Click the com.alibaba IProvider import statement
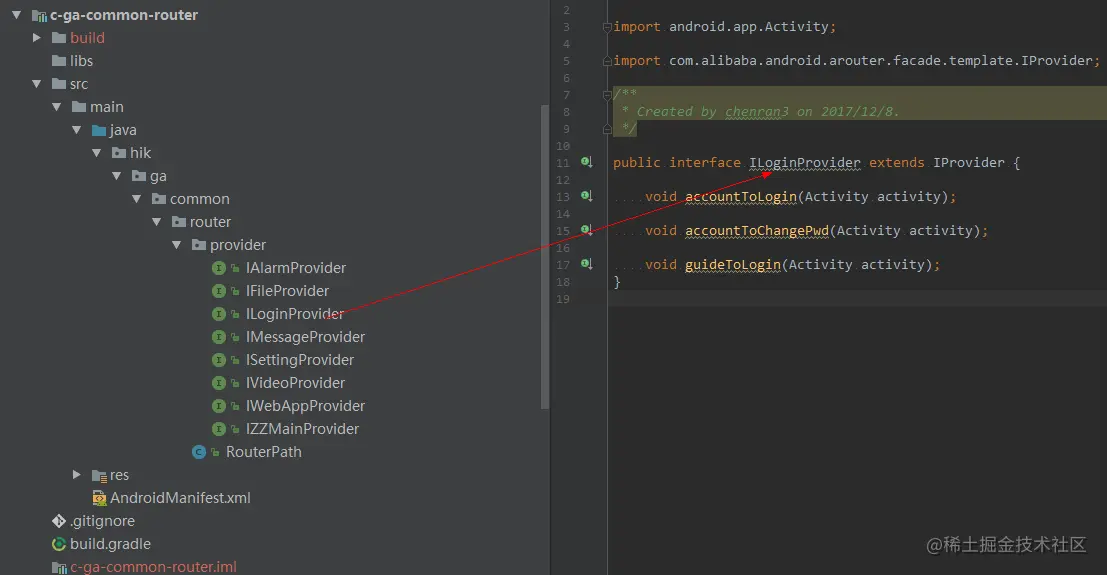Image resolution: width=1107 pixels, height=575 pixels. tap(856, 61)
